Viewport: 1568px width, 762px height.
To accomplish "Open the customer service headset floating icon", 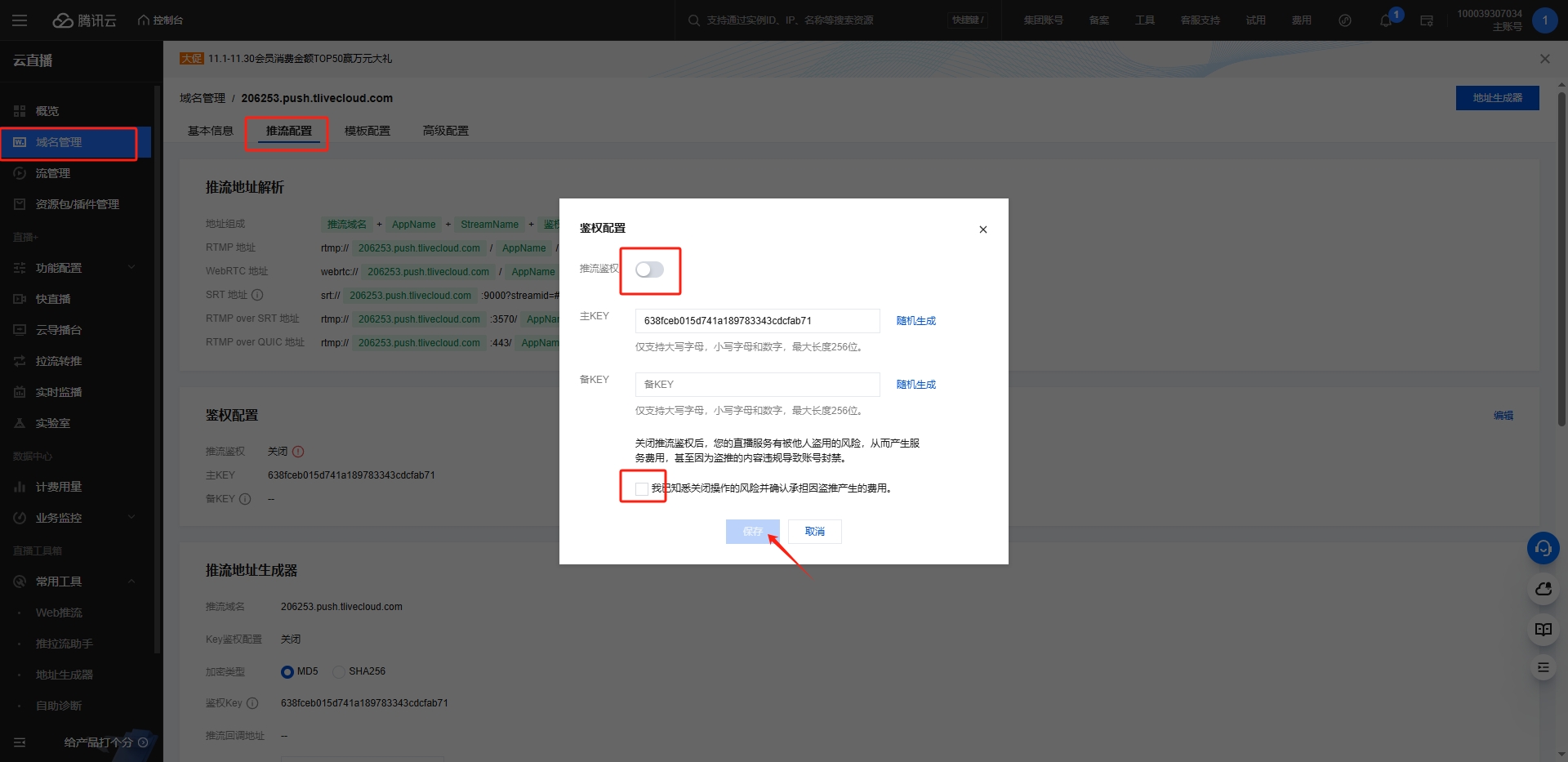I will (1543, 548).
